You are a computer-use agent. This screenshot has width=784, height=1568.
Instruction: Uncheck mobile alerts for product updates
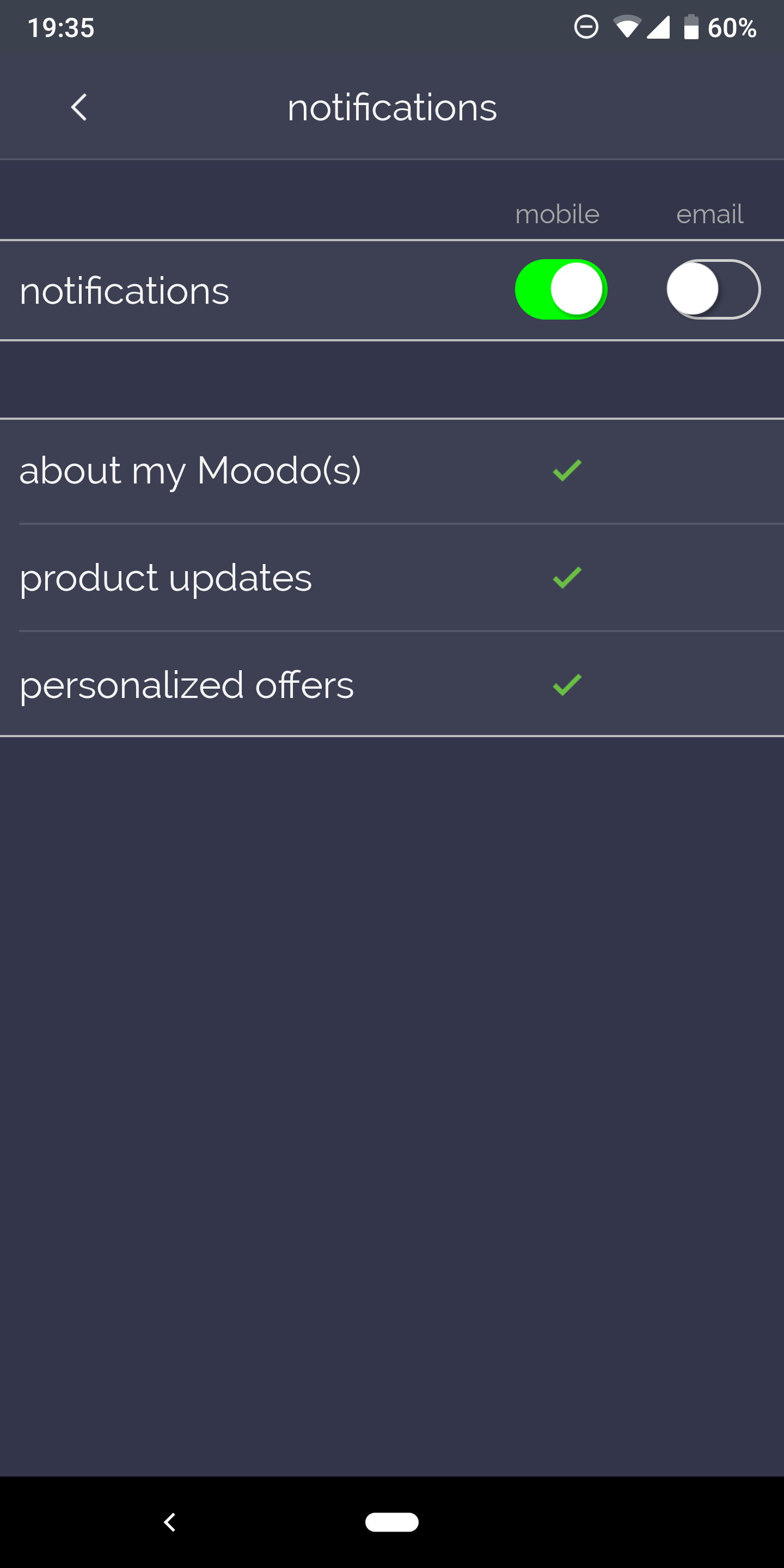[566, 577]
